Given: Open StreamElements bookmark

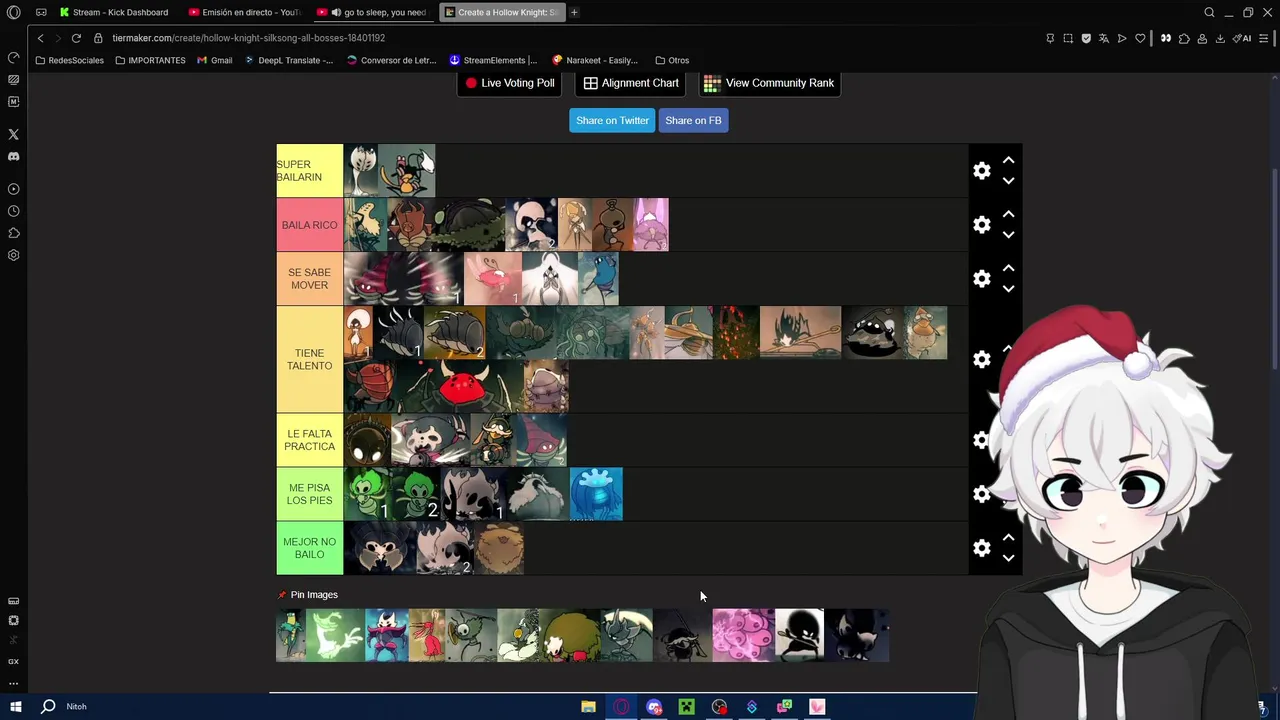Looking at the screenshot, I should [x=493, y=60].
